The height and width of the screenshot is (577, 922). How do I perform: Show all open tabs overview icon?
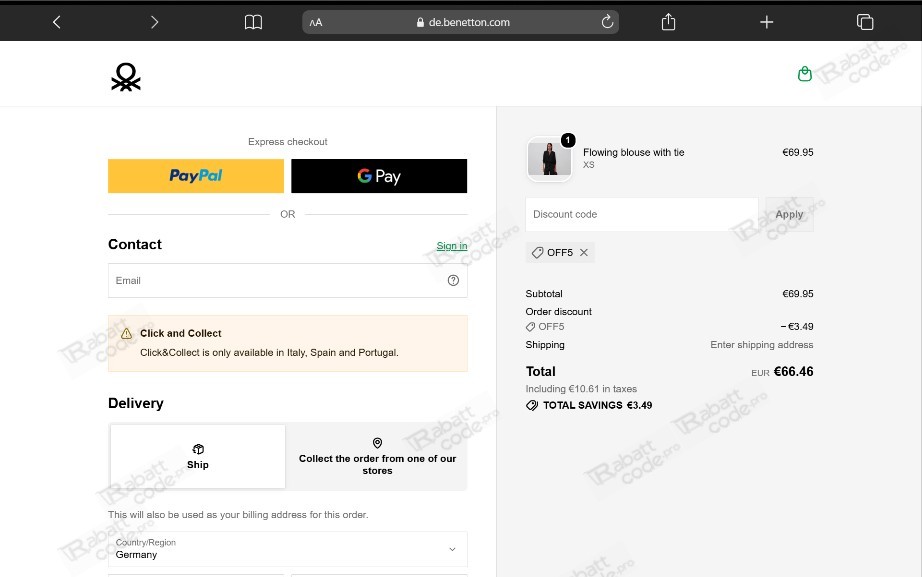pyautogui.click(x=865, y=22)
